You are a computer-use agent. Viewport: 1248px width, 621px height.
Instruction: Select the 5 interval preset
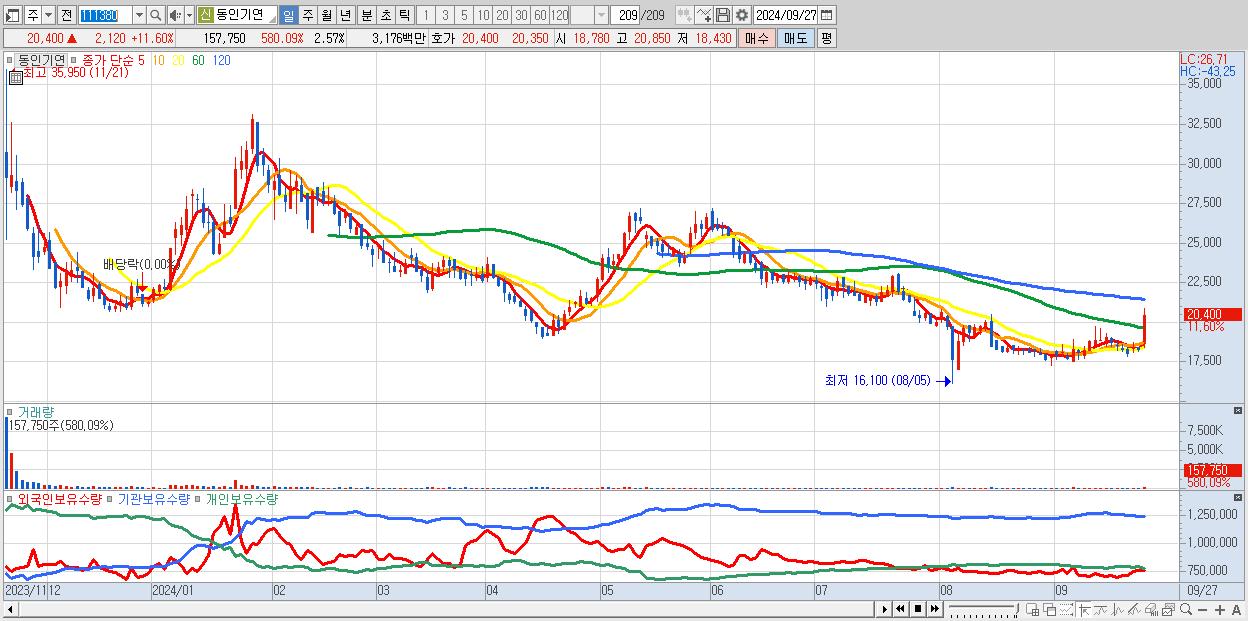(x=464, y=15)
